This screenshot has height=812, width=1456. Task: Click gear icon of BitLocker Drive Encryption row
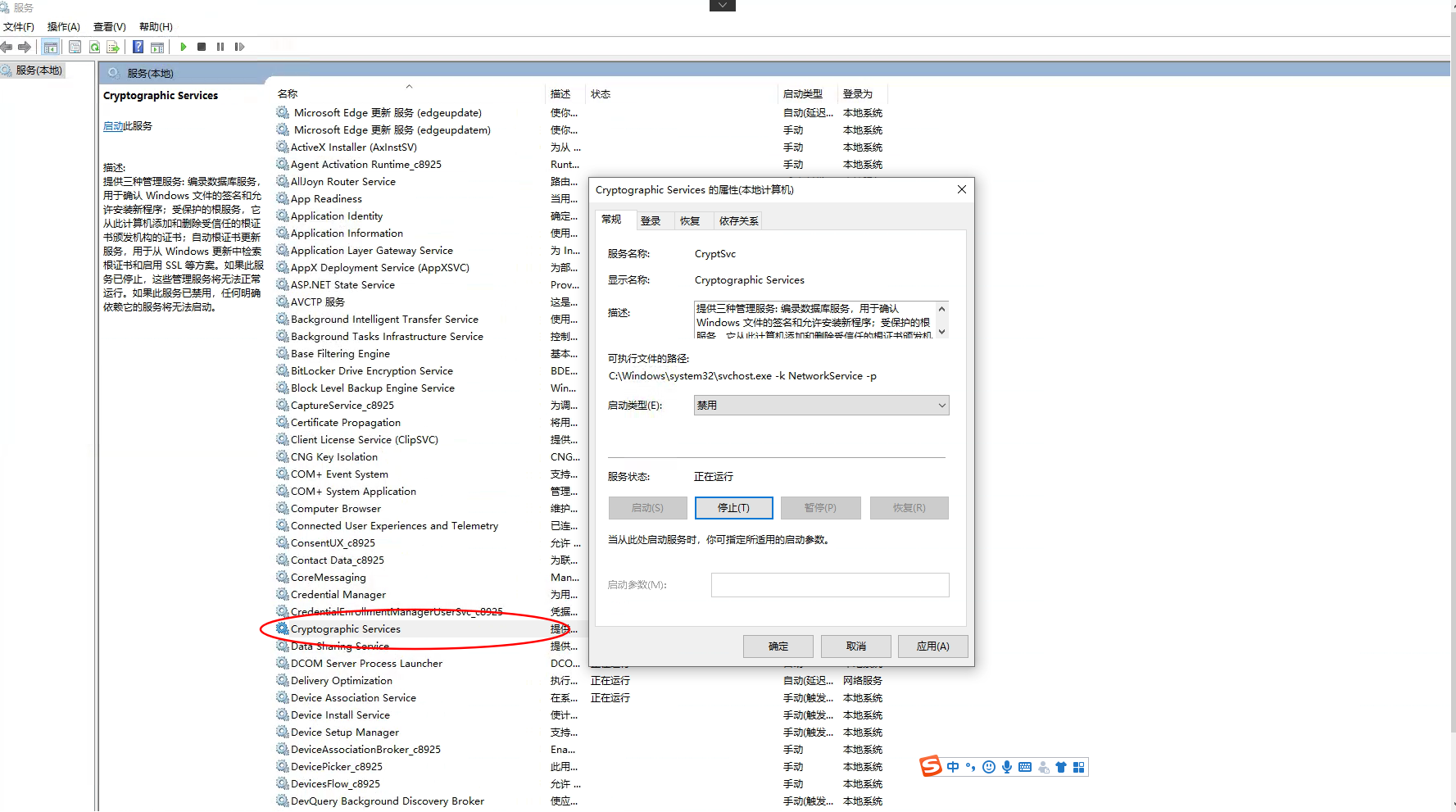283,370
